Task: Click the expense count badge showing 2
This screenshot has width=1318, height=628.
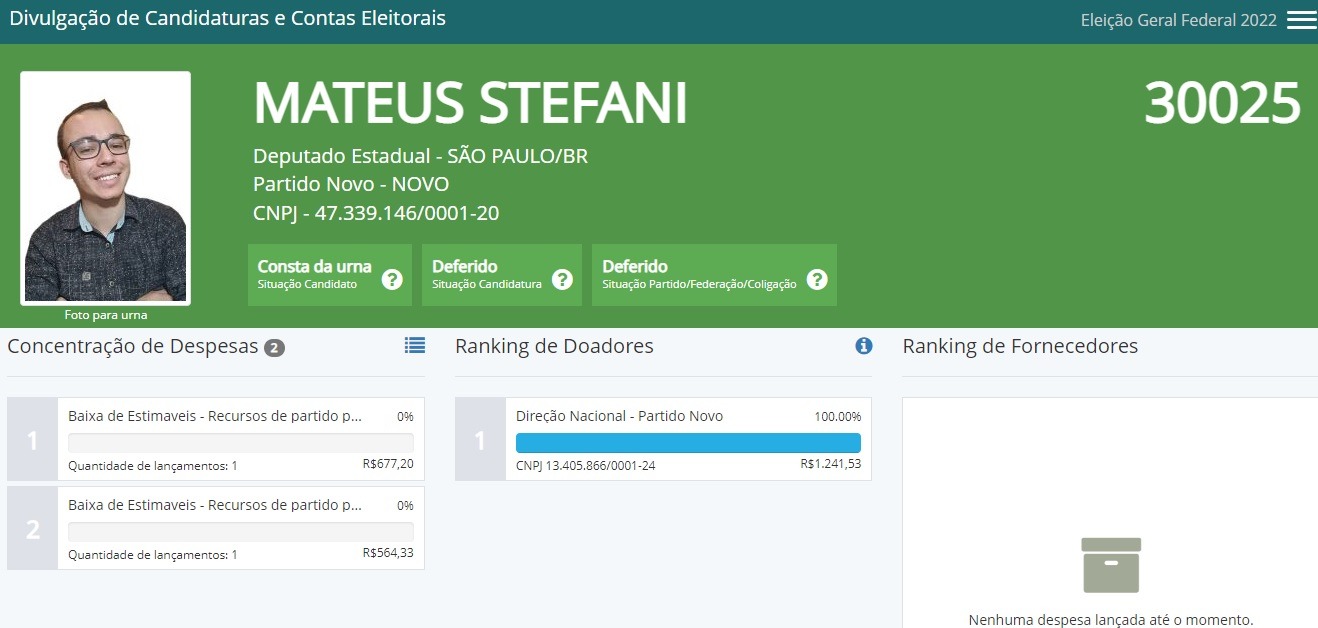Action: coord(274,348)
